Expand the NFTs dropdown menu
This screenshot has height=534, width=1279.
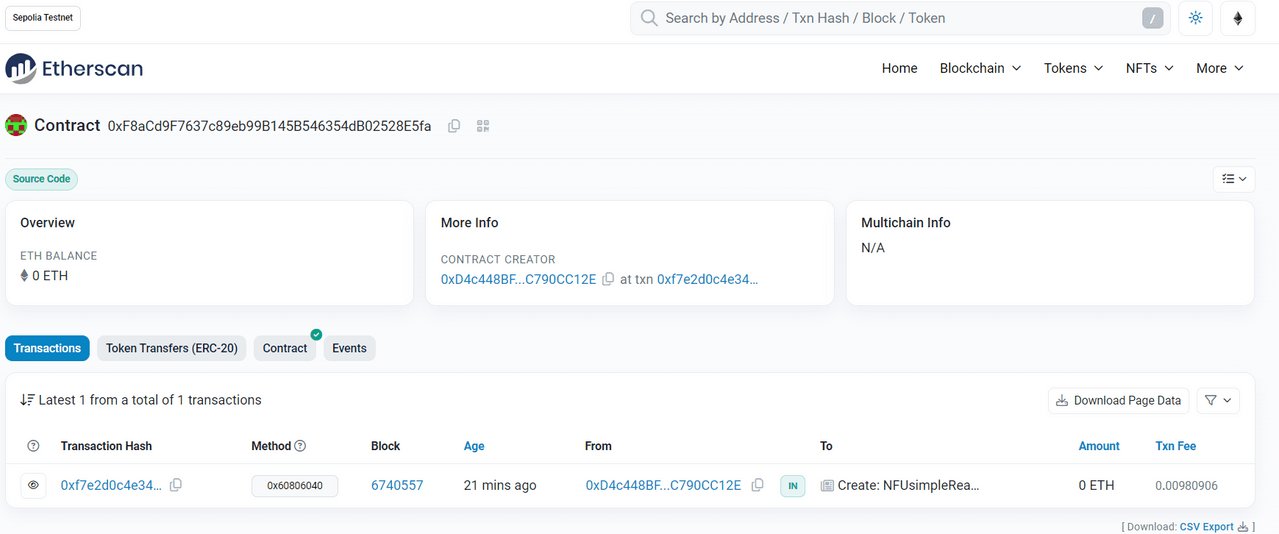point(1149,68)
